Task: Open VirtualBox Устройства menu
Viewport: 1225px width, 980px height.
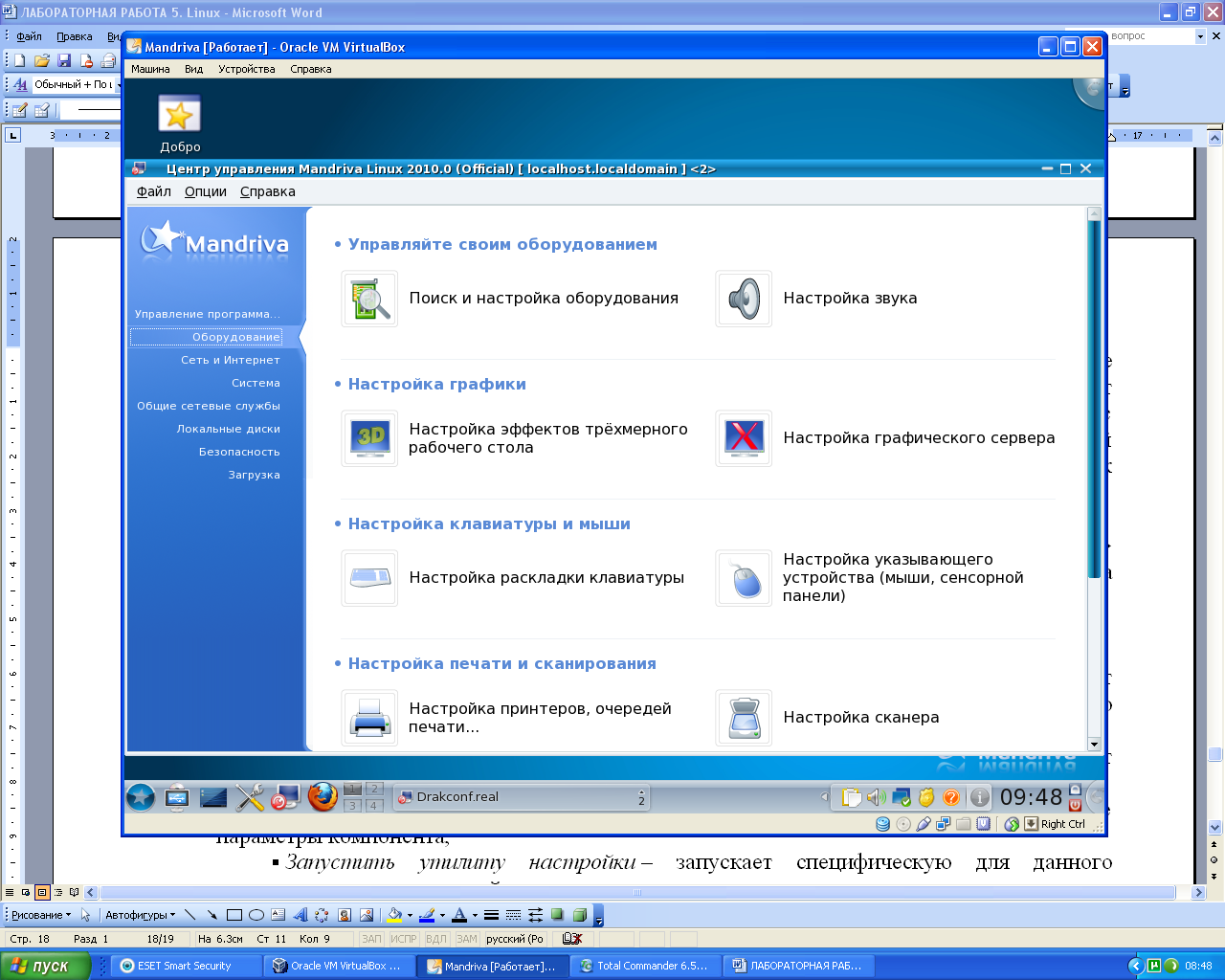Action: [247, 69]
